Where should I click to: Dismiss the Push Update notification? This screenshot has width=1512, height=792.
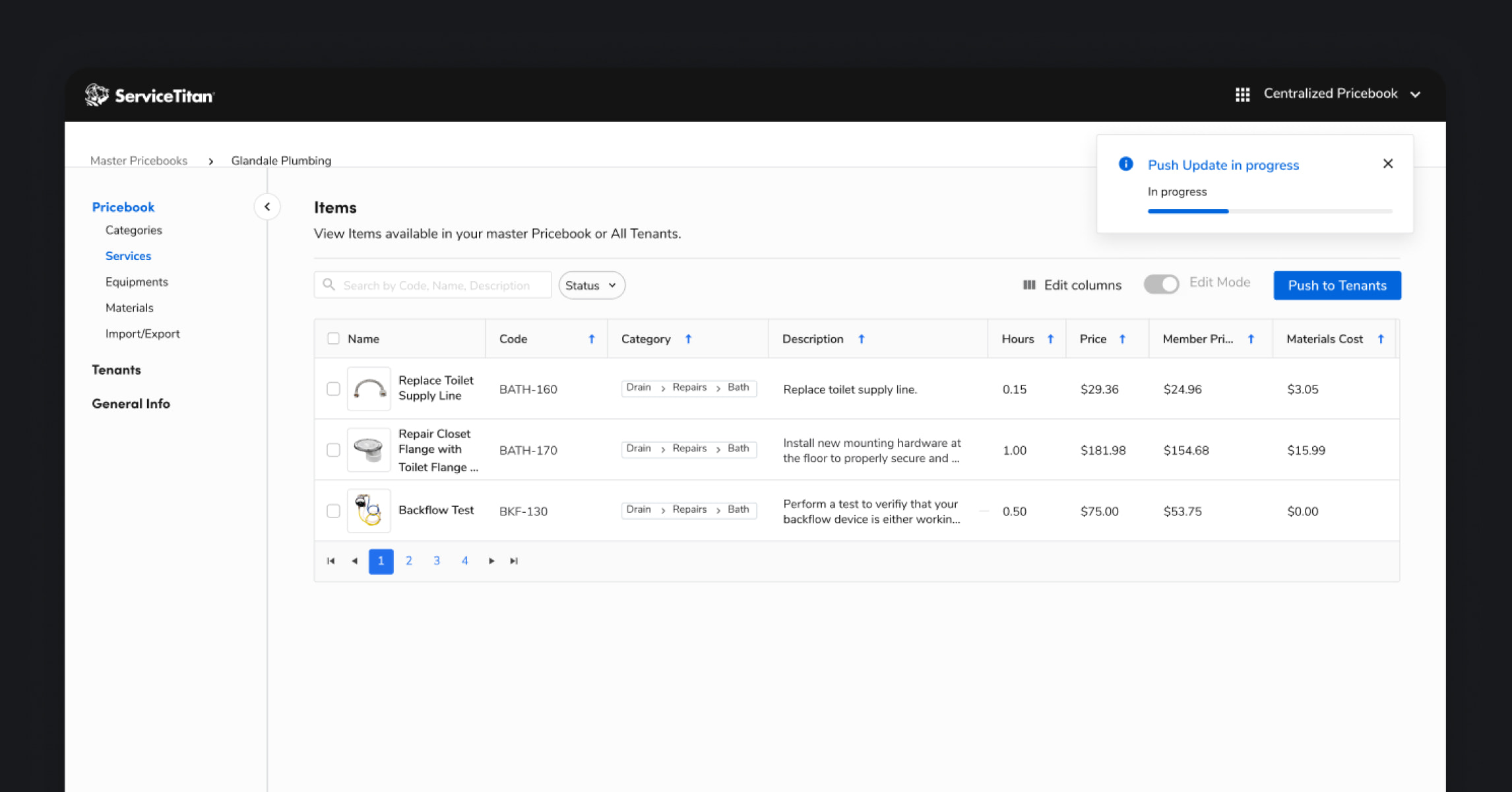point(1388,164)
